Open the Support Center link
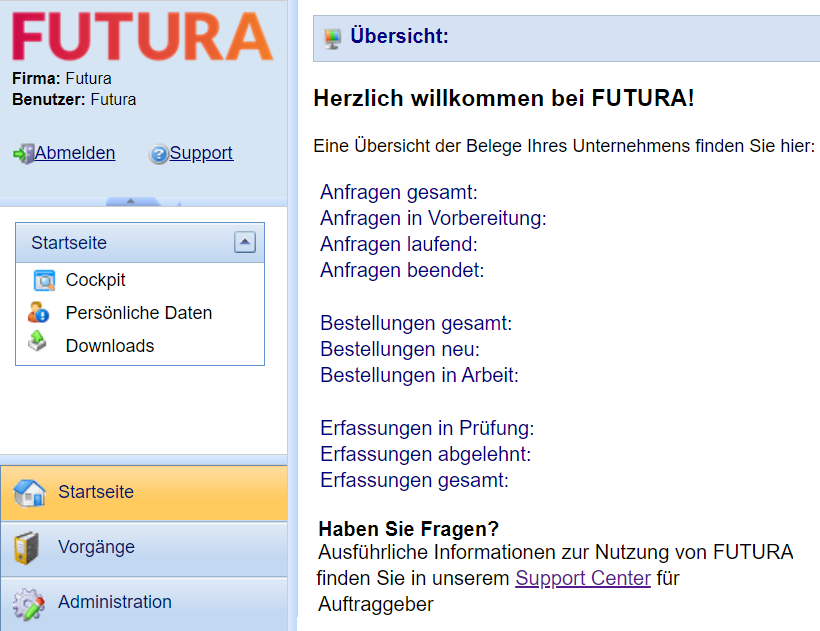The height and width of the screenshot is (631, 820). coord(583,578)
